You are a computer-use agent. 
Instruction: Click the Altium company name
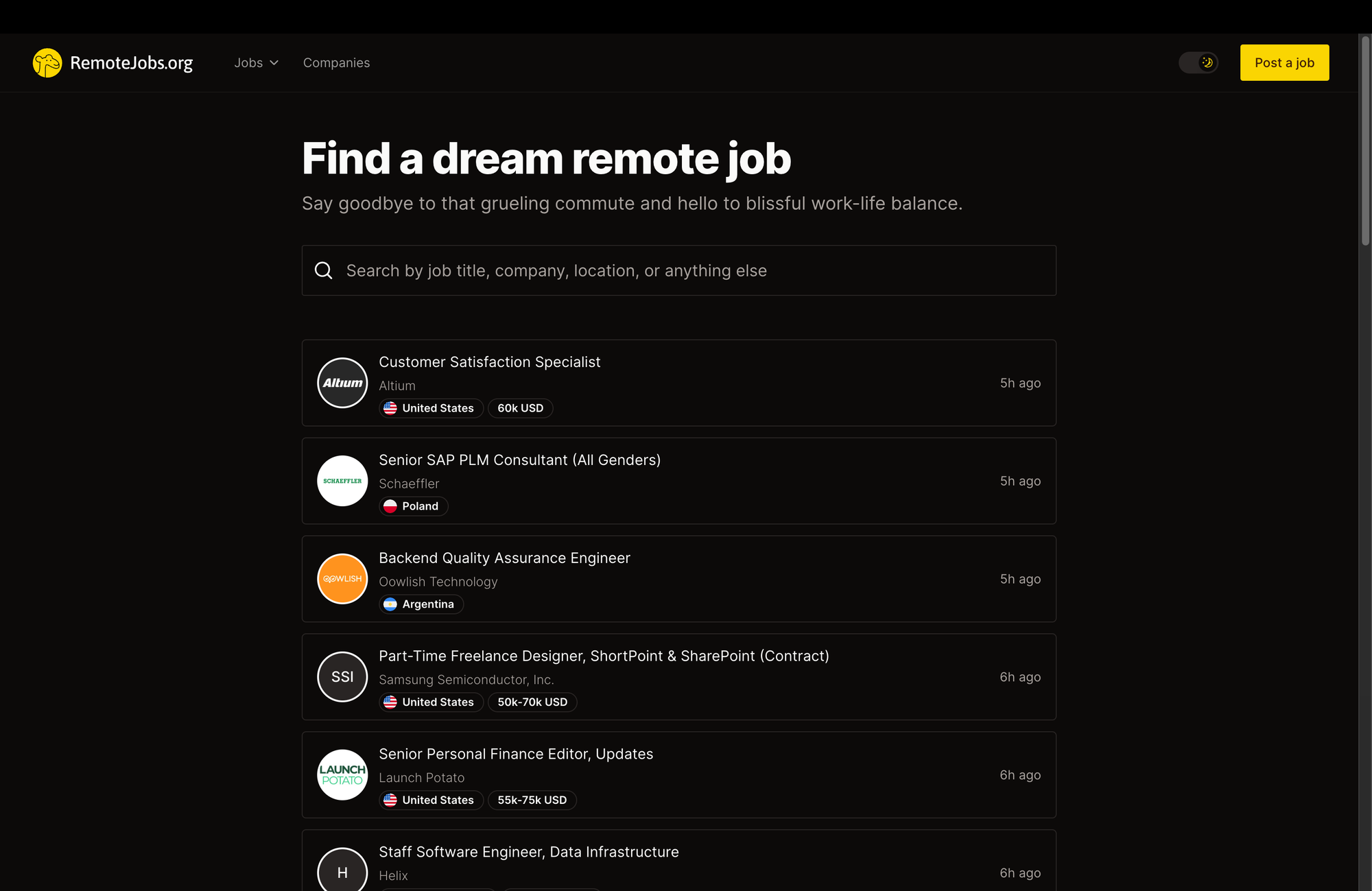tap(397, 386)
